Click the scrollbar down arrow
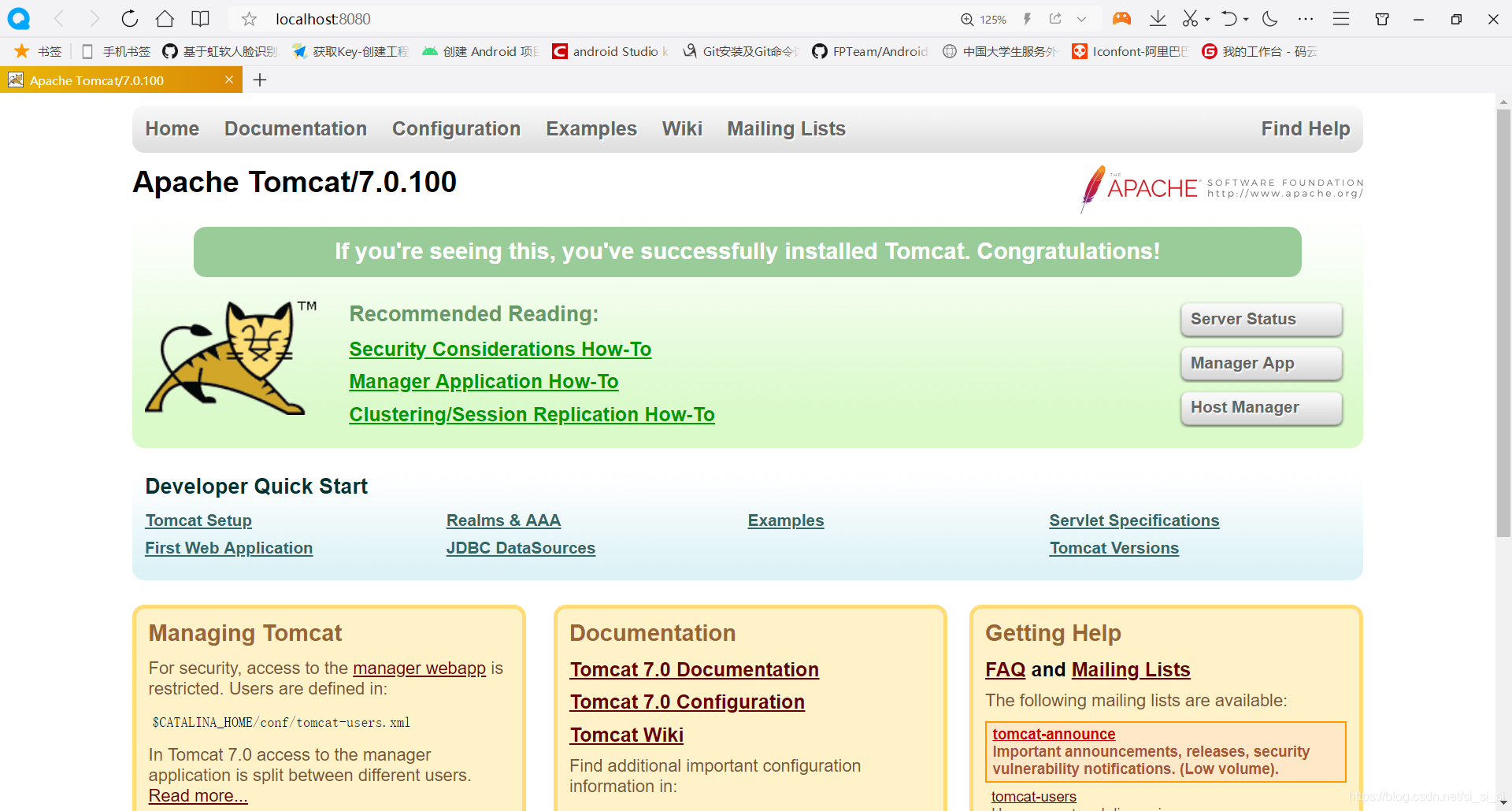Viewport: 1512px width, 811px height. 1503,803
